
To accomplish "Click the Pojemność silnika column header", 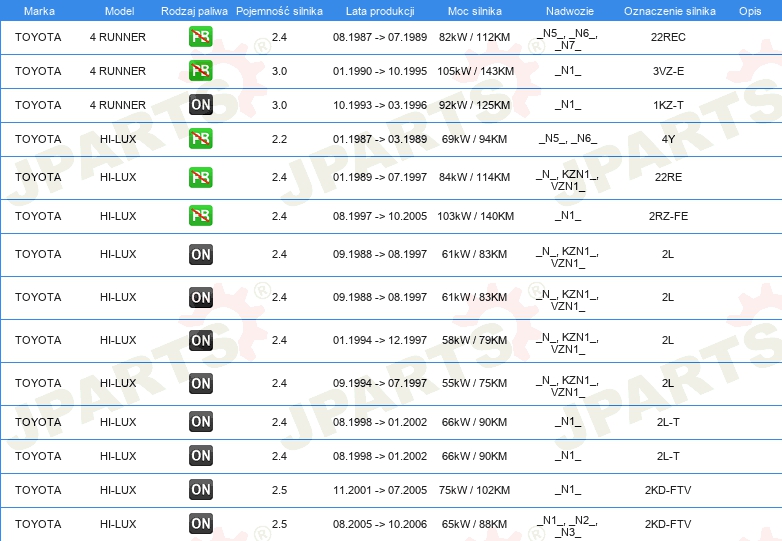I will tap(279, 11).
